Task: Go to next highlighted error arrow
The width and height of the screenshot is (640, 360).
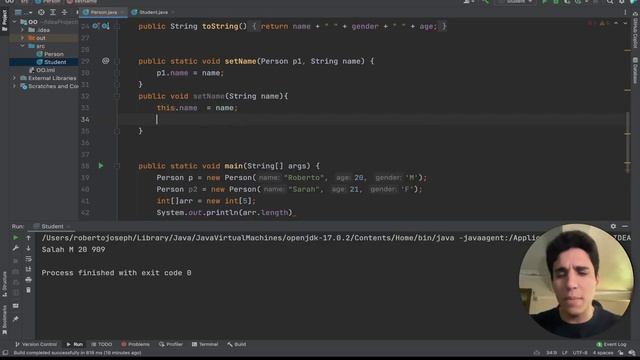Action: [x=624, y=23]
